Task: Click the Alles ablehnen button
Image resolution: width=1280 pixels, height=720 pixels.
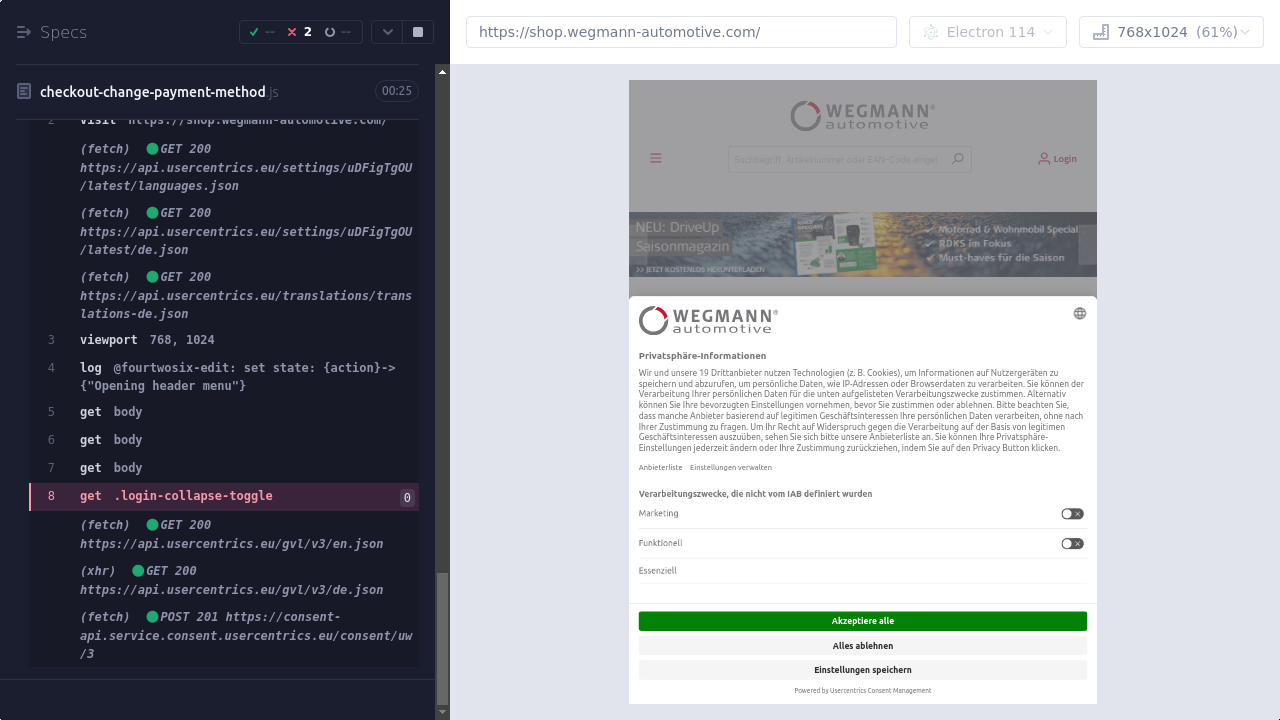Action: click(862, 646)
